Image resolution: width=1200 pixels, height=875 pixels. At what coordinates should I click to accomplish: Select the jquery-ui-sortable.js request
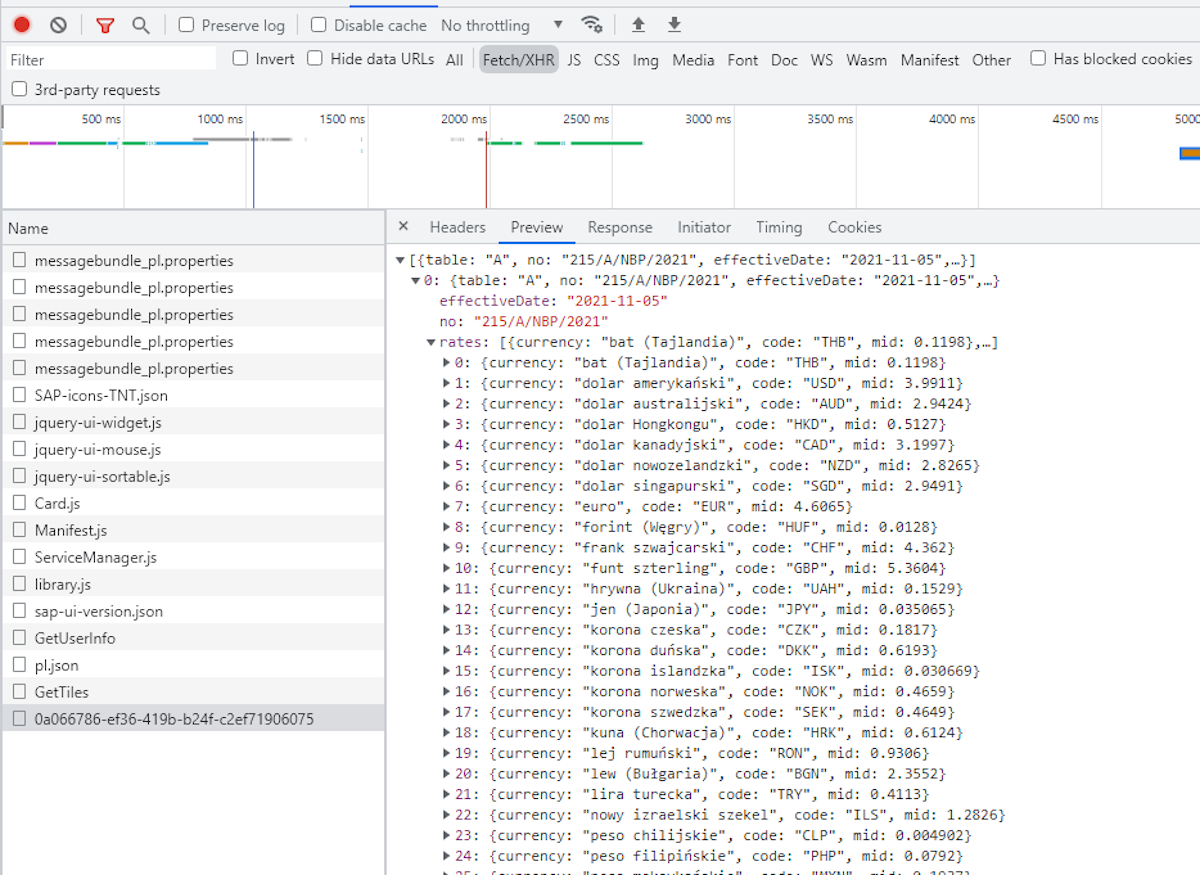193,476
